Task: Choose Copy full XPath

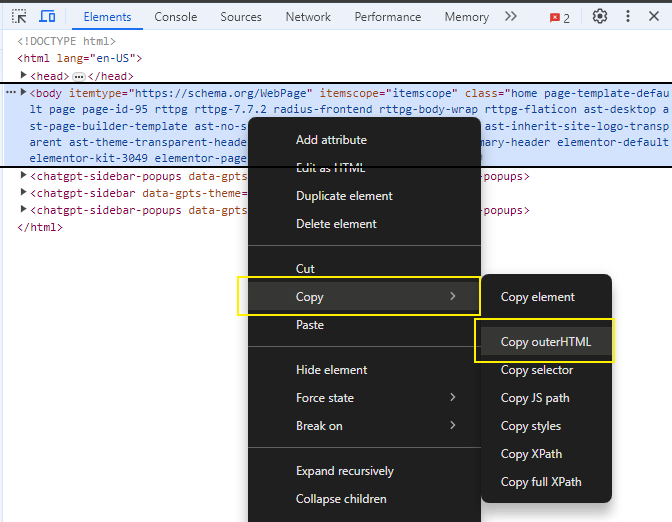Action: [x=546, y=482]
